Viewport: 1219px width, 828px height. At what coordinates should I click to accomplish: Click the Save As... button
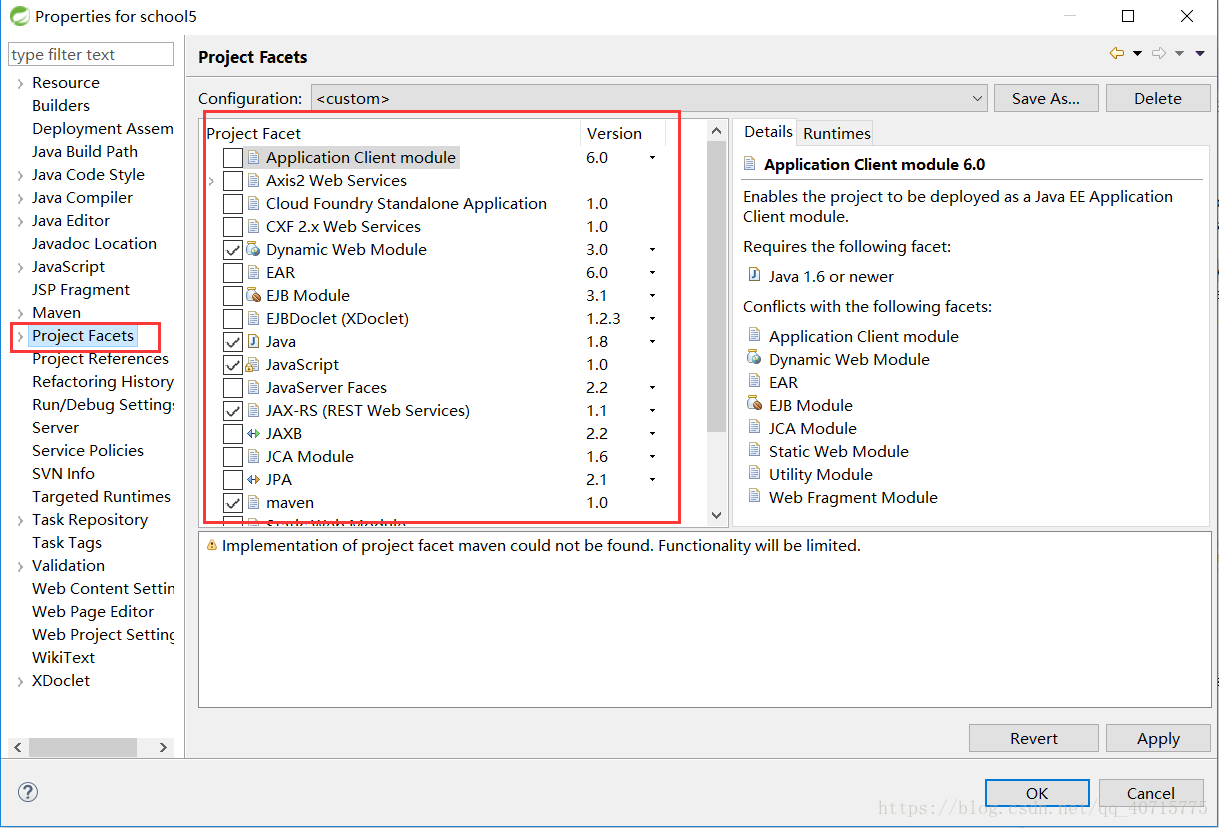point(1045,98)
